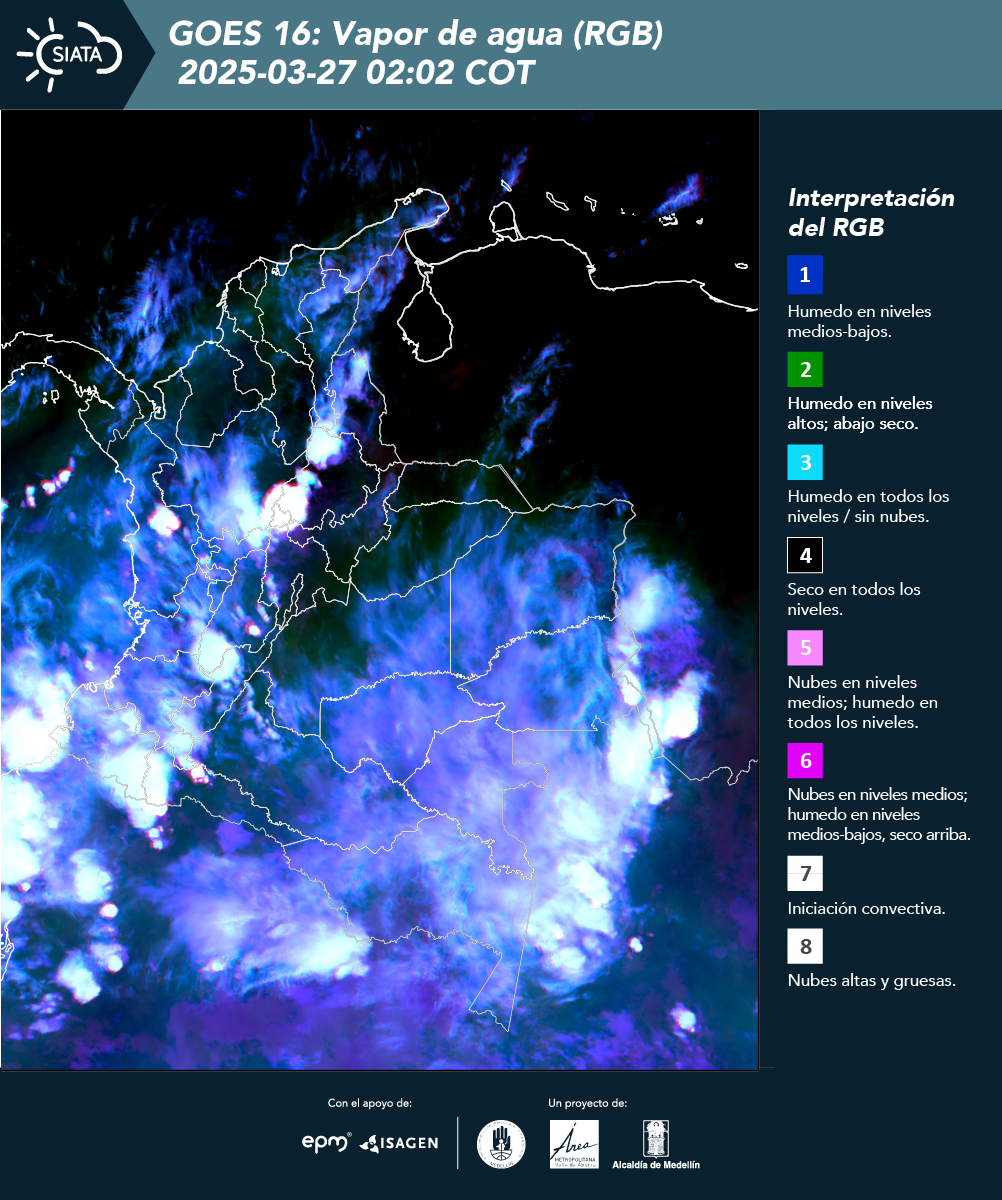Click text 'Humedo en niveles altos; abajo seco.'
The height and width of the screenshot is (1200, 1002).
[x=860, y=413]
